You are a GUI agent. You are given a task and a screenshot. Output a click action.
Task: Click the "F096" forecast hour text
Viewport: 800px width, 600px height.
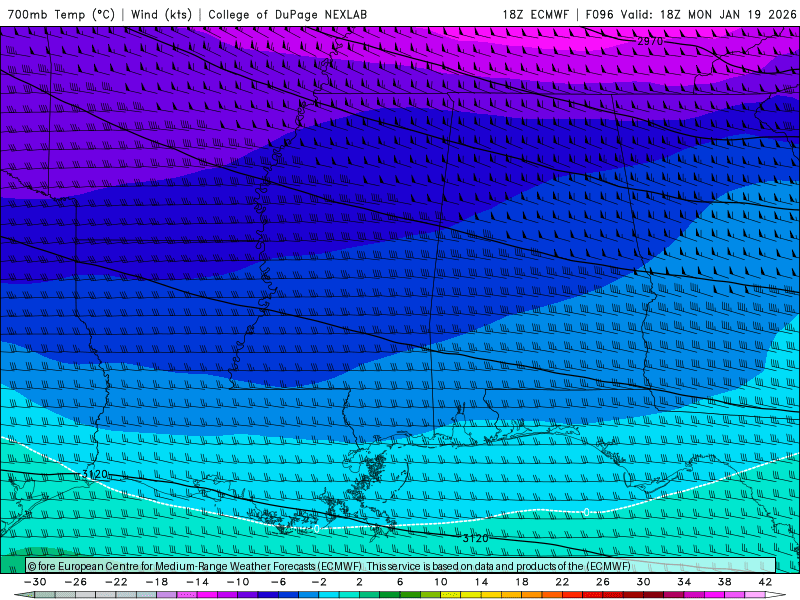pyautogui.click(x=599, y=14)
